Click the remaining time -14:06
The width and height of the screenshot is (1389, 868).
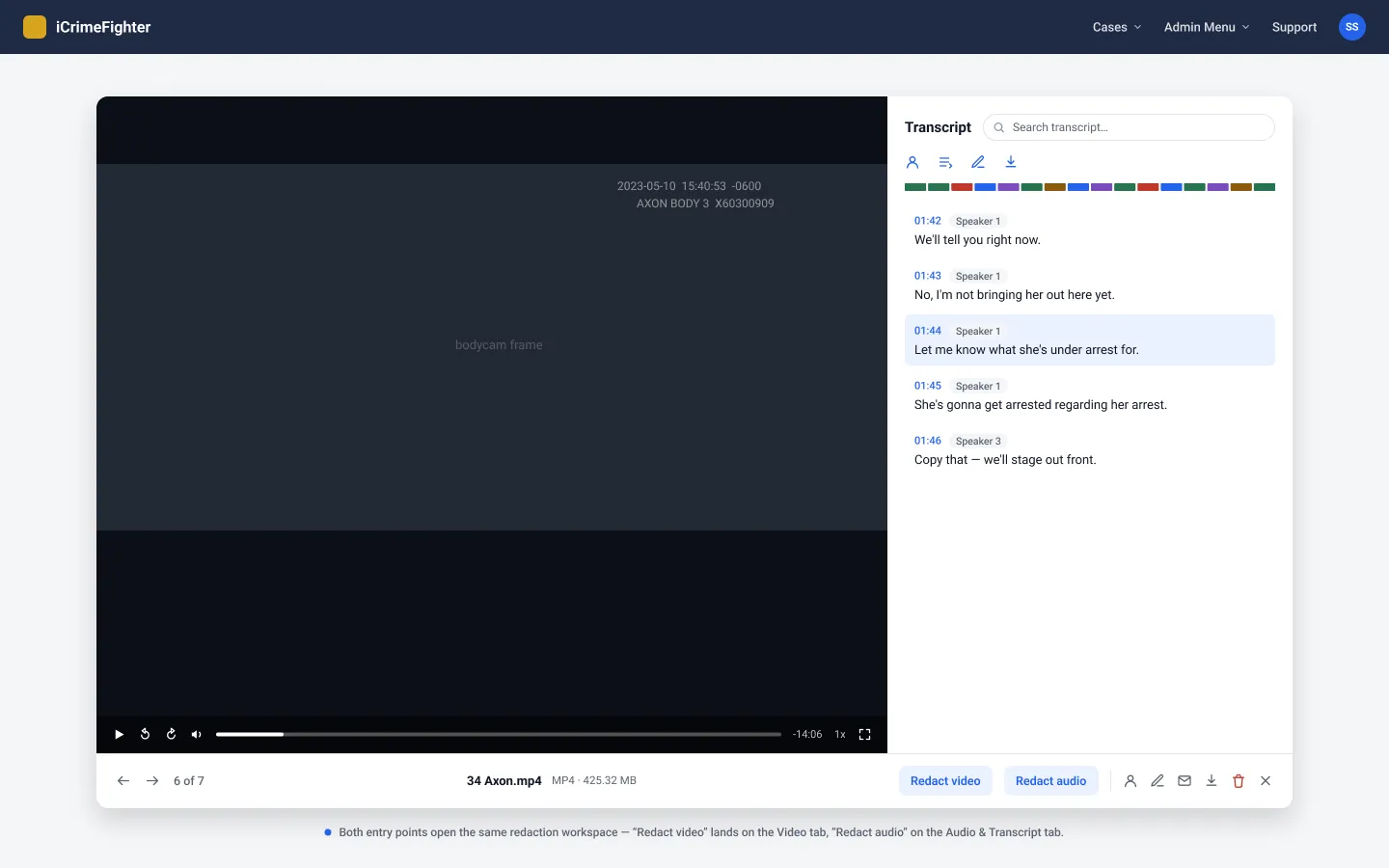tap(807, 735)
